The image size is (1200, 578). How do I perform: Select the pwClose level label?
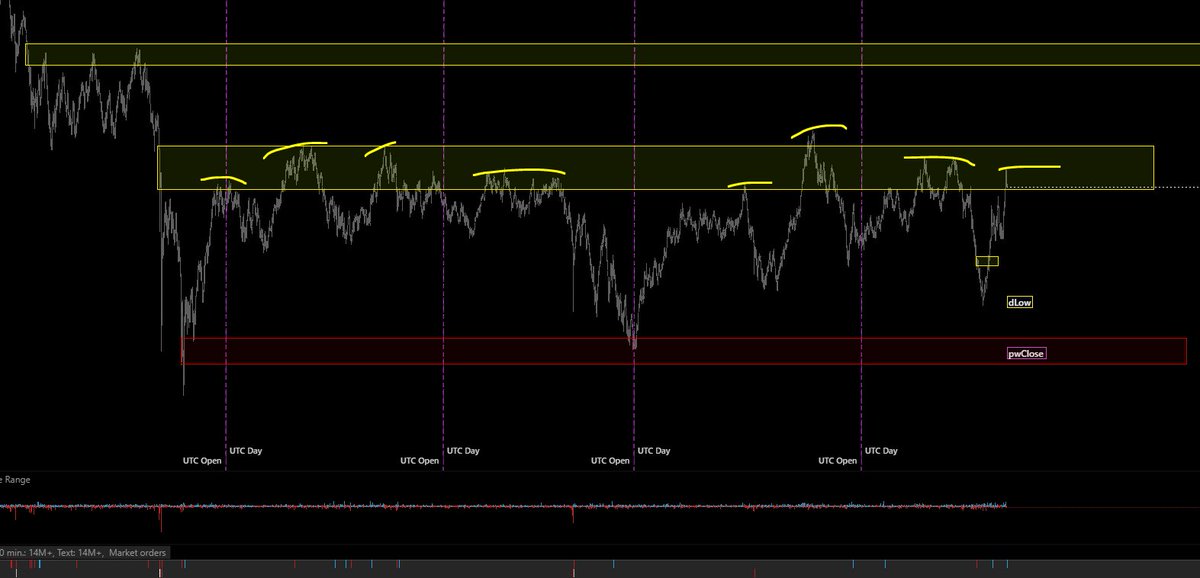(x=1027, y=353)
